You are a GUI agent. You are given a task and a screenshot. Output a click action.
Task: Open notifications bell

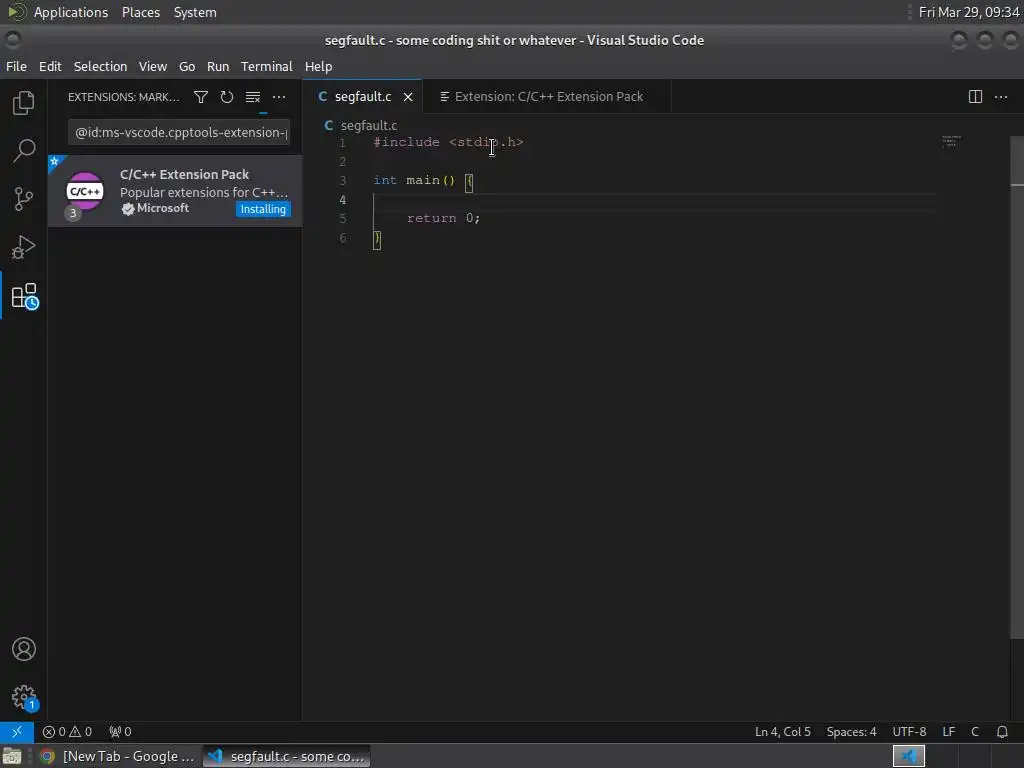pyautogui.click(x=1002, y=731)
